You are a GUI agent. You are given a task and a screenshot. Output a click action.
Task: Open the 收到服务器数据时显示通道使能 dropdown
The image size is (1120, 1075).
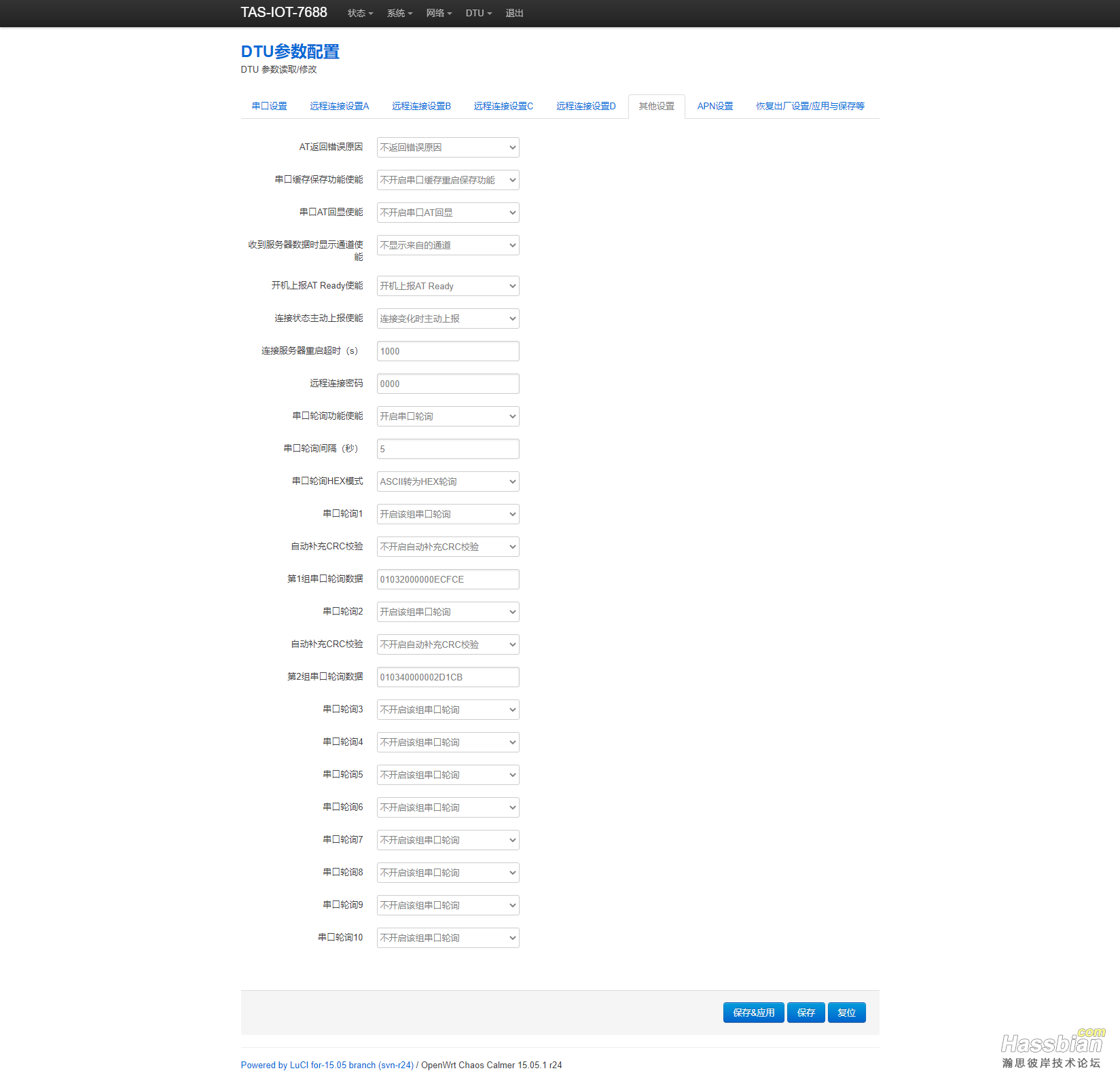(x=448, y=245)
